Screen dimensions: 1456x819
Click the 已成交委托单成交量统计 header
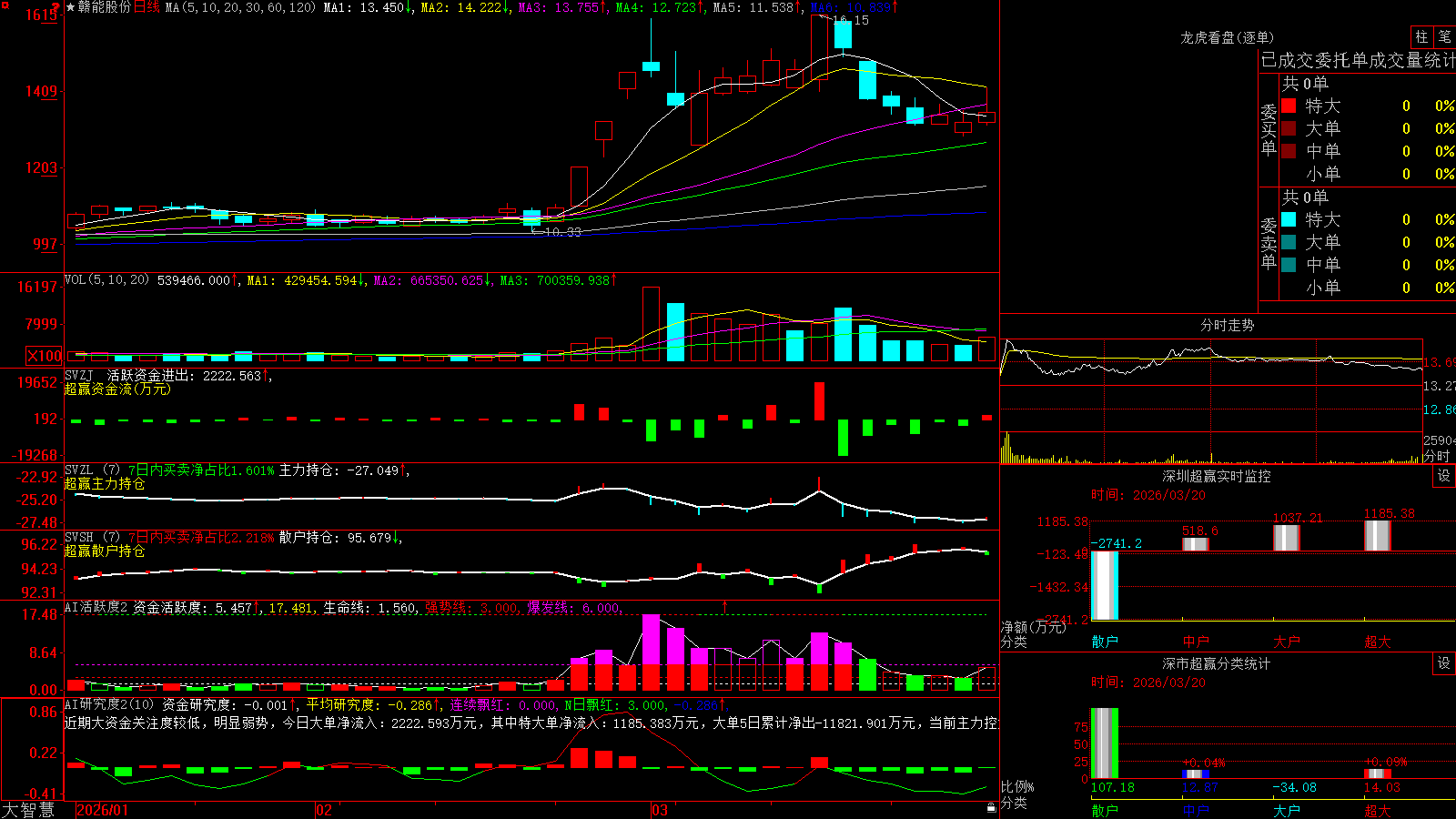pyautogui.click(x=1358, y=60)
